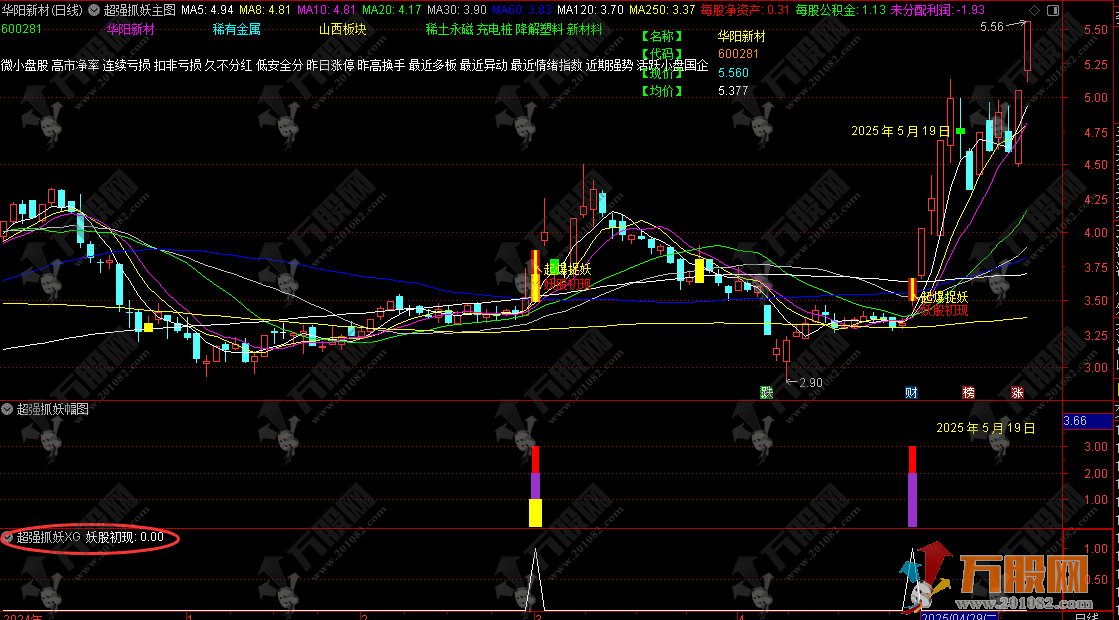Click the 高市净率 tag
This screenshot has width=1119, height=620.
[x=76, y=66]
